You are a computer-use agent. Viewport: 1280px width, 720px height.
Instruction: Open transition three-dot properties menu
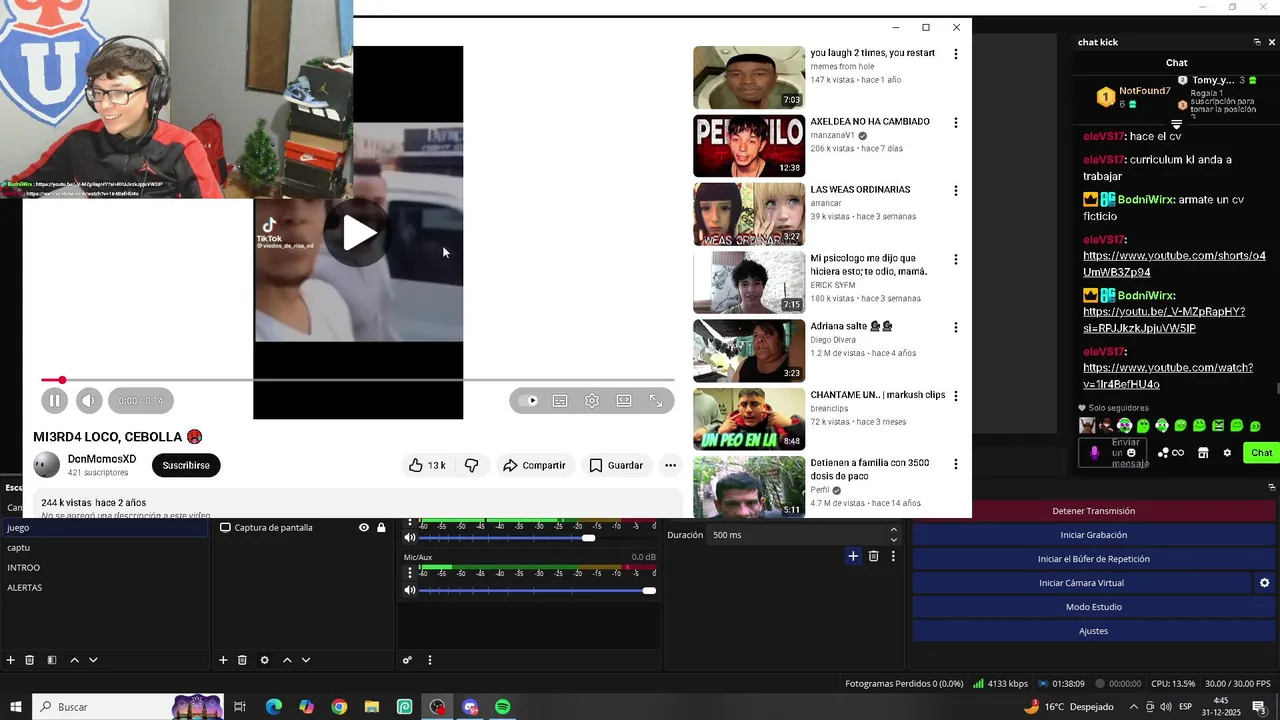[893, 556]
